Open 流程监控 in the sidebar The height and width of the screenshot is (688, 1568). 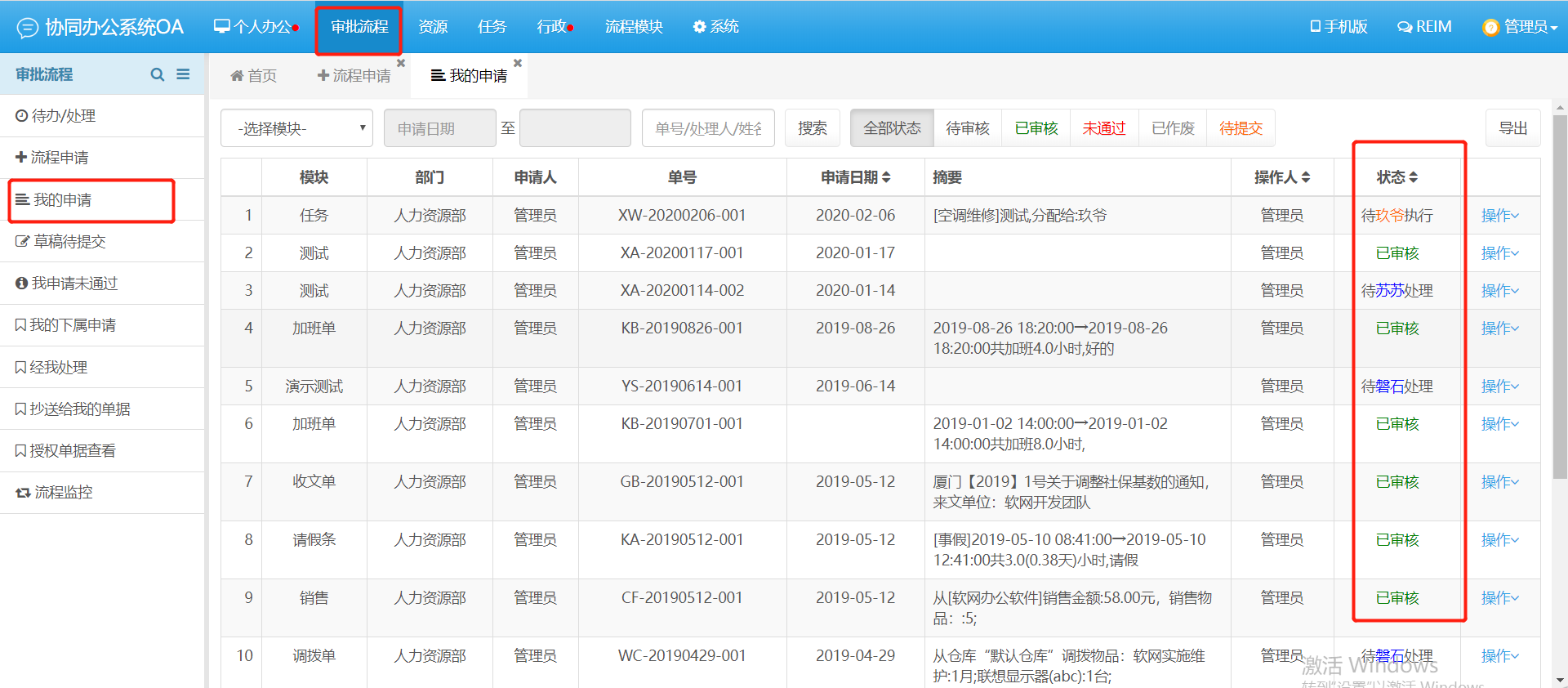pos(102,493)
